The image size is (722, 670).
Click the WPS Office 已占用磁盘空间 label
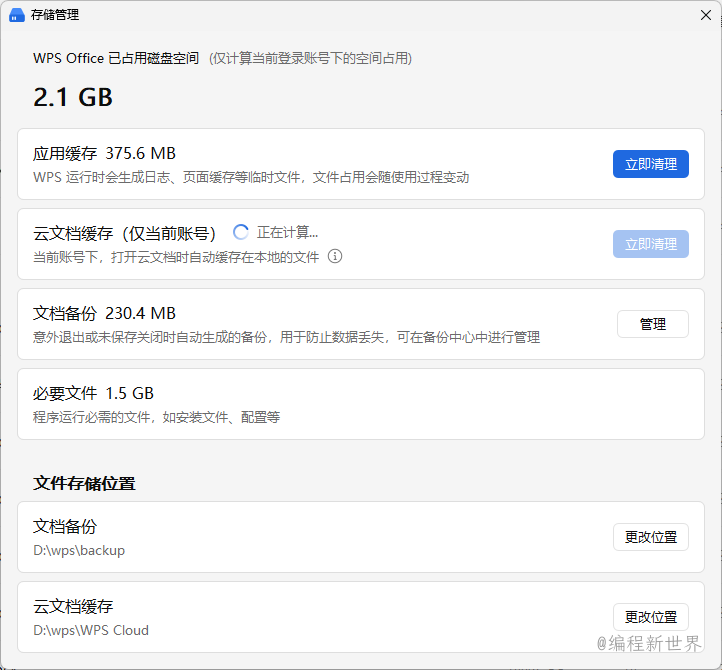(x=116, y=58)
